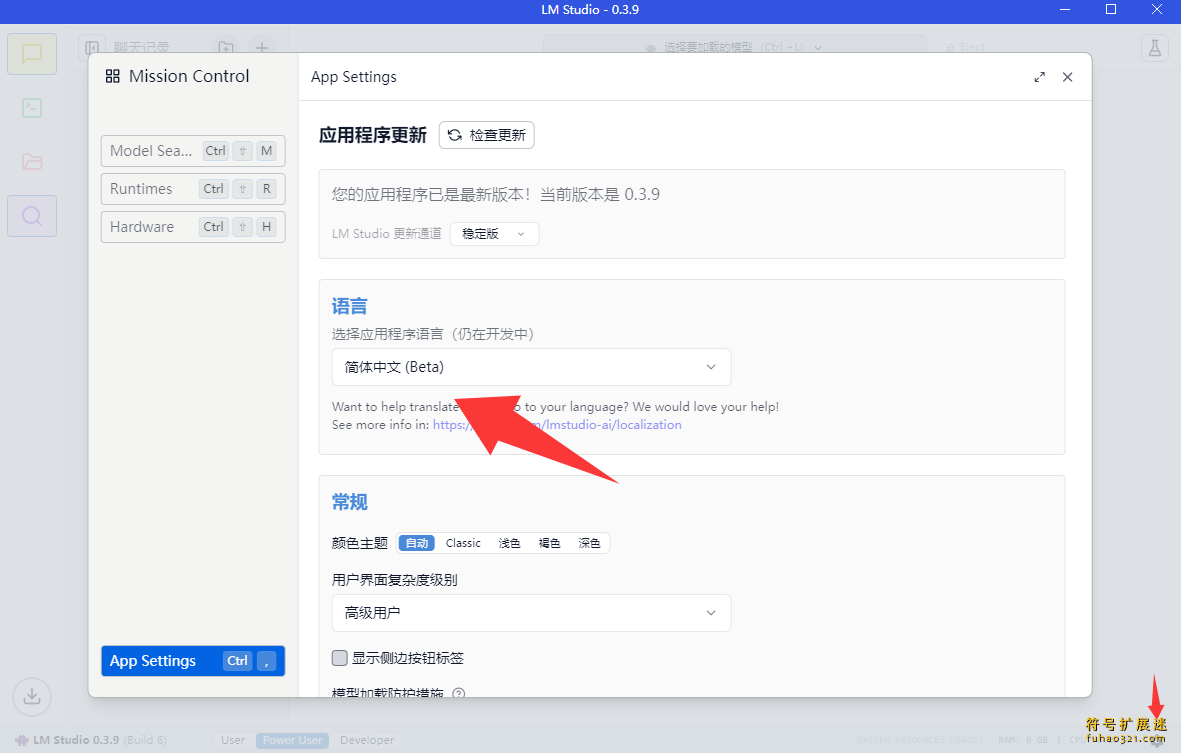
Task: Click the 颜色主题 label
Action: [x=360, y=543]
